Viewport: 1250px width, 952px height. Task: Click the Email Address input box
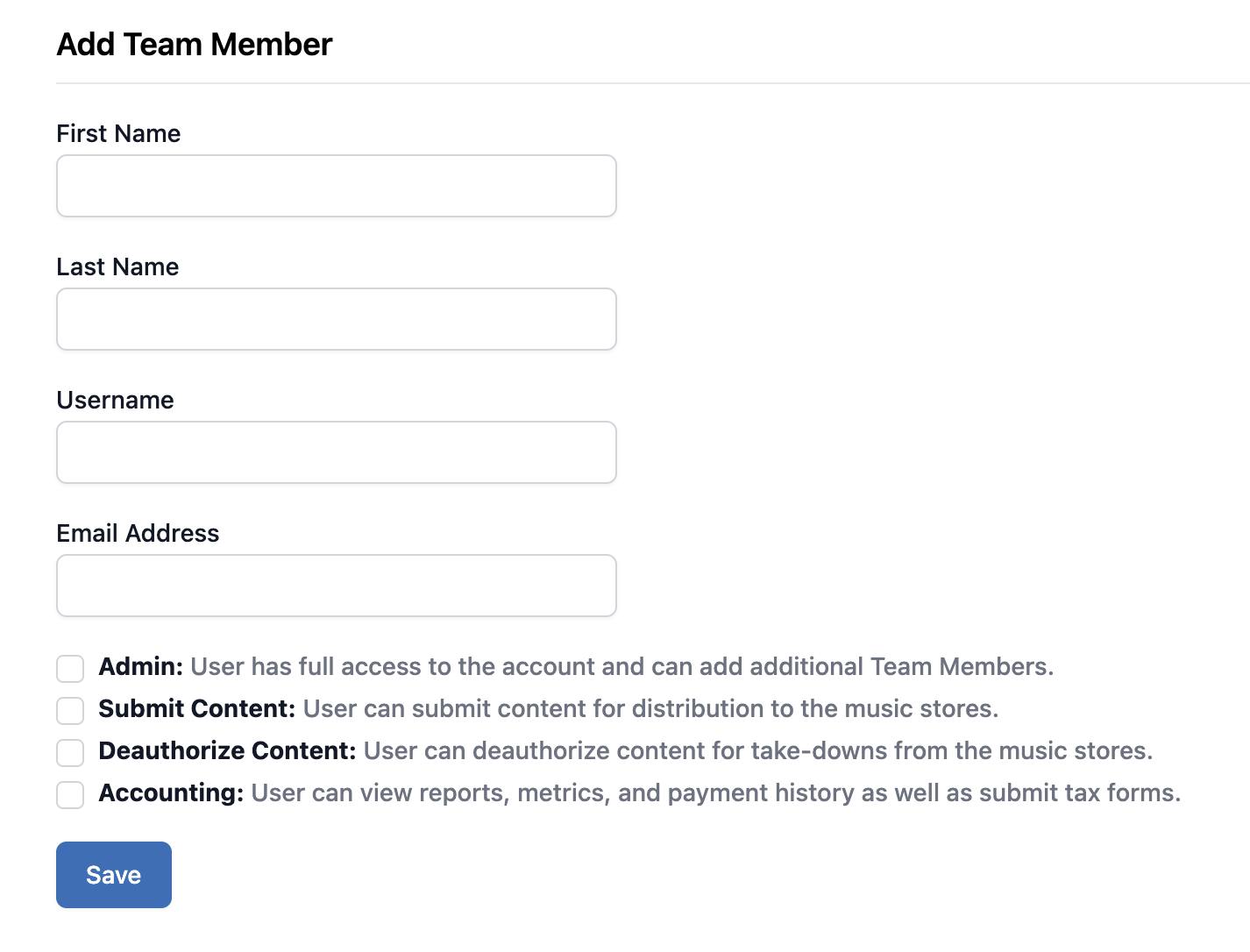pyautogui.click(x=337, y=586)
